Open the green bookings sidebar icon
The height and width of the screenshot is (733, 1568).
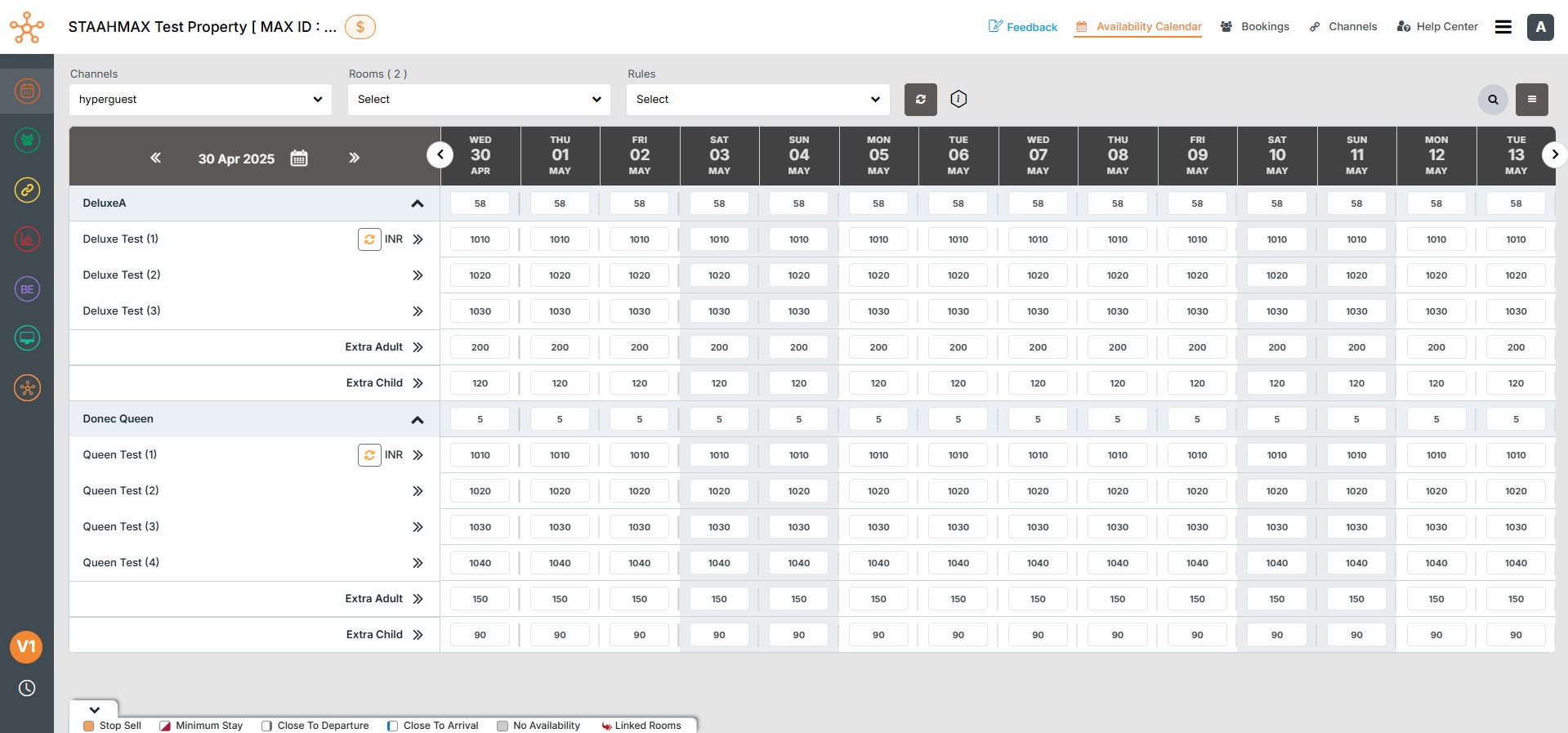tap(27, 141)
